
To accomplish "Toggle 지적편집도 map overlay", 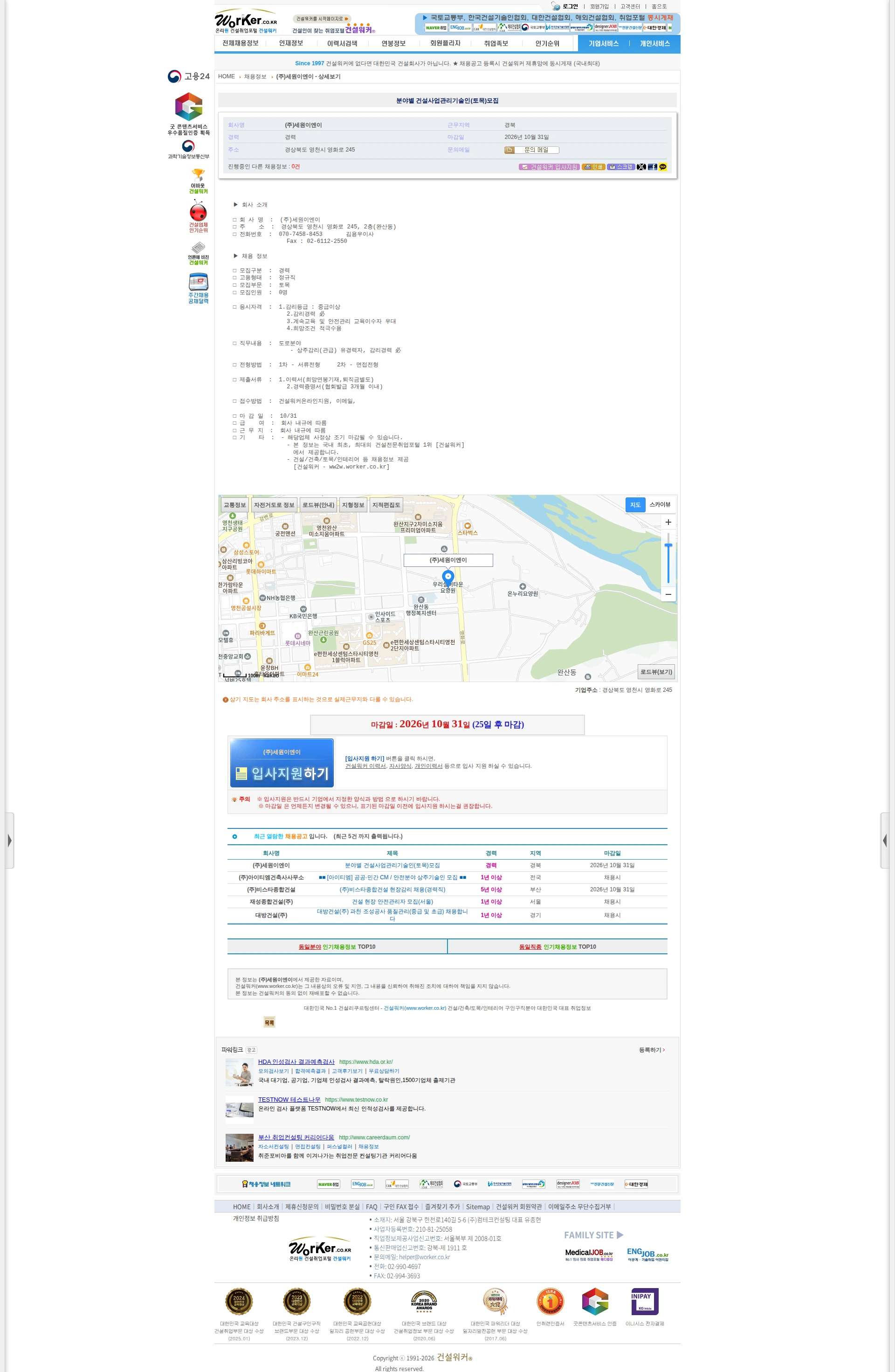I will (x=386, y=505).
